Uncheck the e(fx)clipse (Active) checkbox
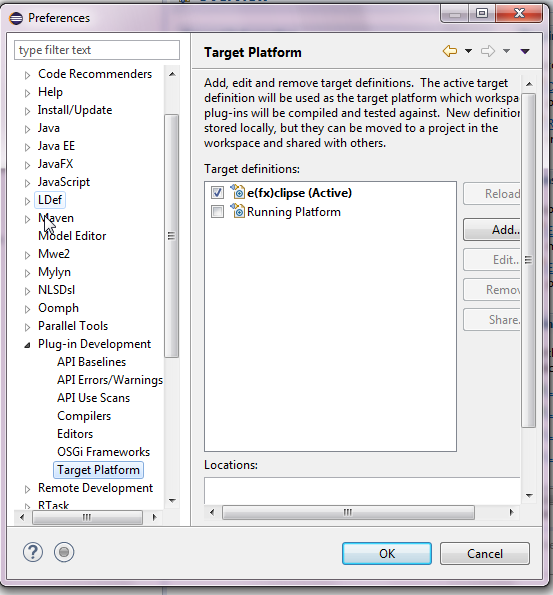Viewport: 553px width, 595px height. tap(217, 192)
